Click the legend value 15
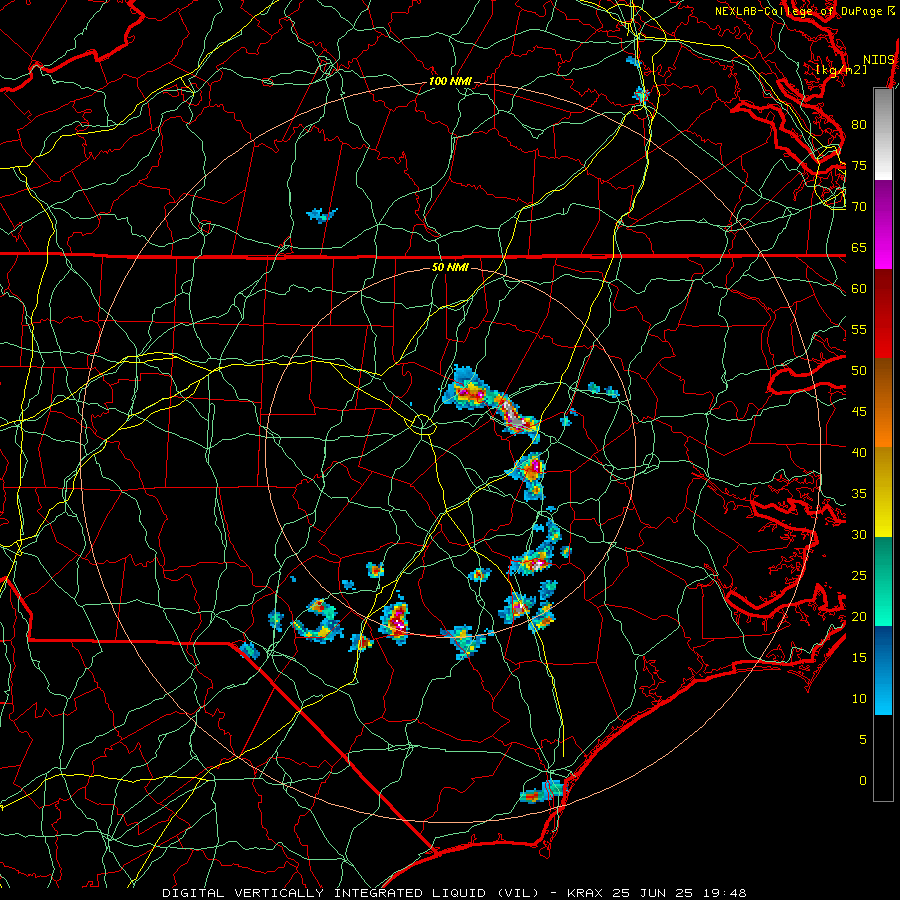 click(x=859, y=658)
